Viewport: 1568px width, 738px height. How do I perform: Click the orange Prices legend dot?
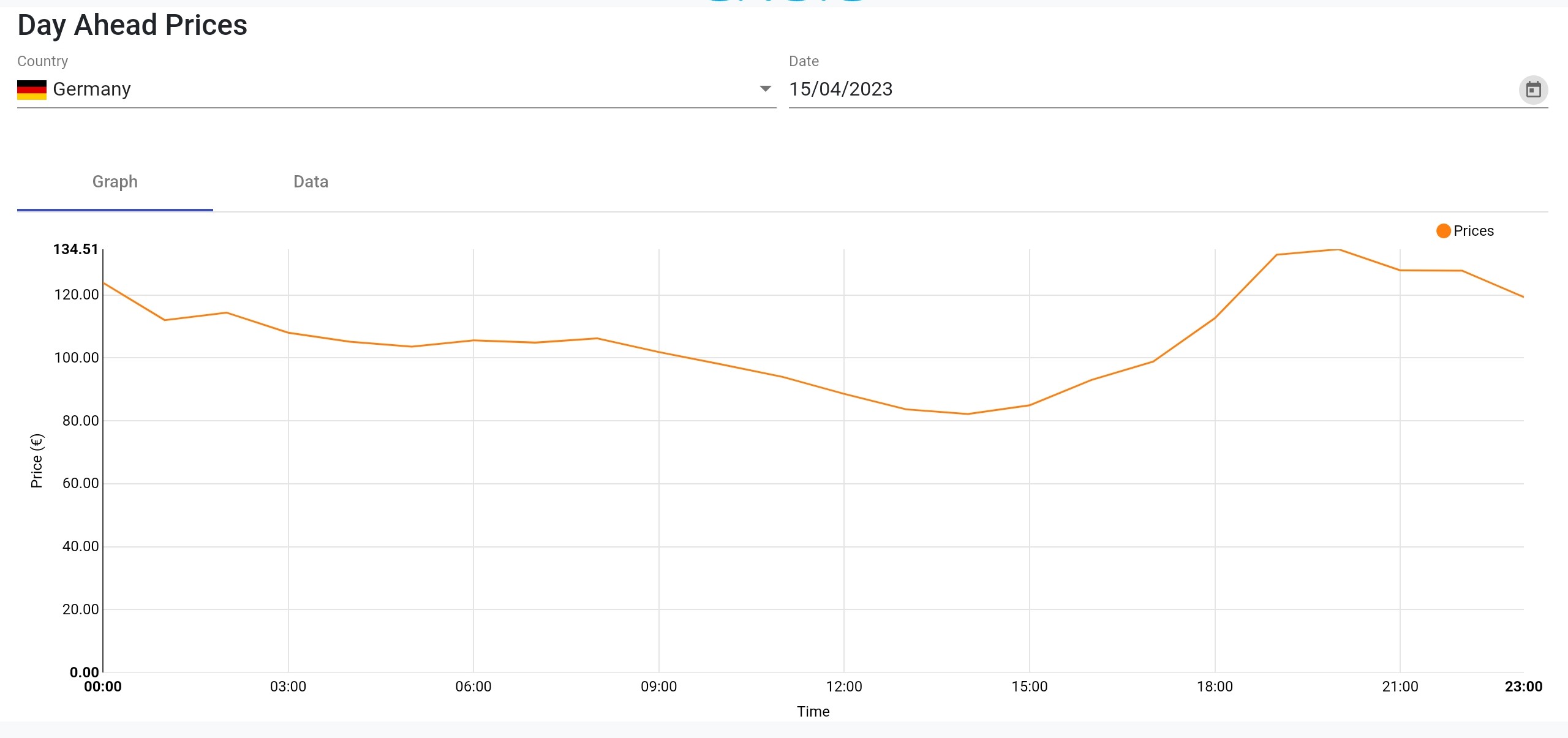[x=1443, y=231]
